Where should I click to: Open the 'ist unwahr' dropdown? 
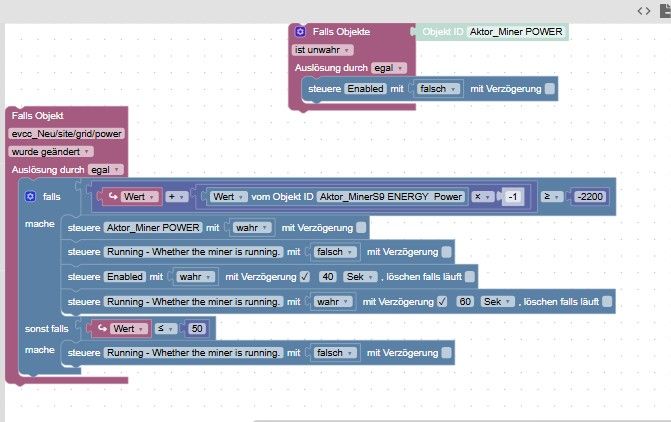(x=323, y=50)
